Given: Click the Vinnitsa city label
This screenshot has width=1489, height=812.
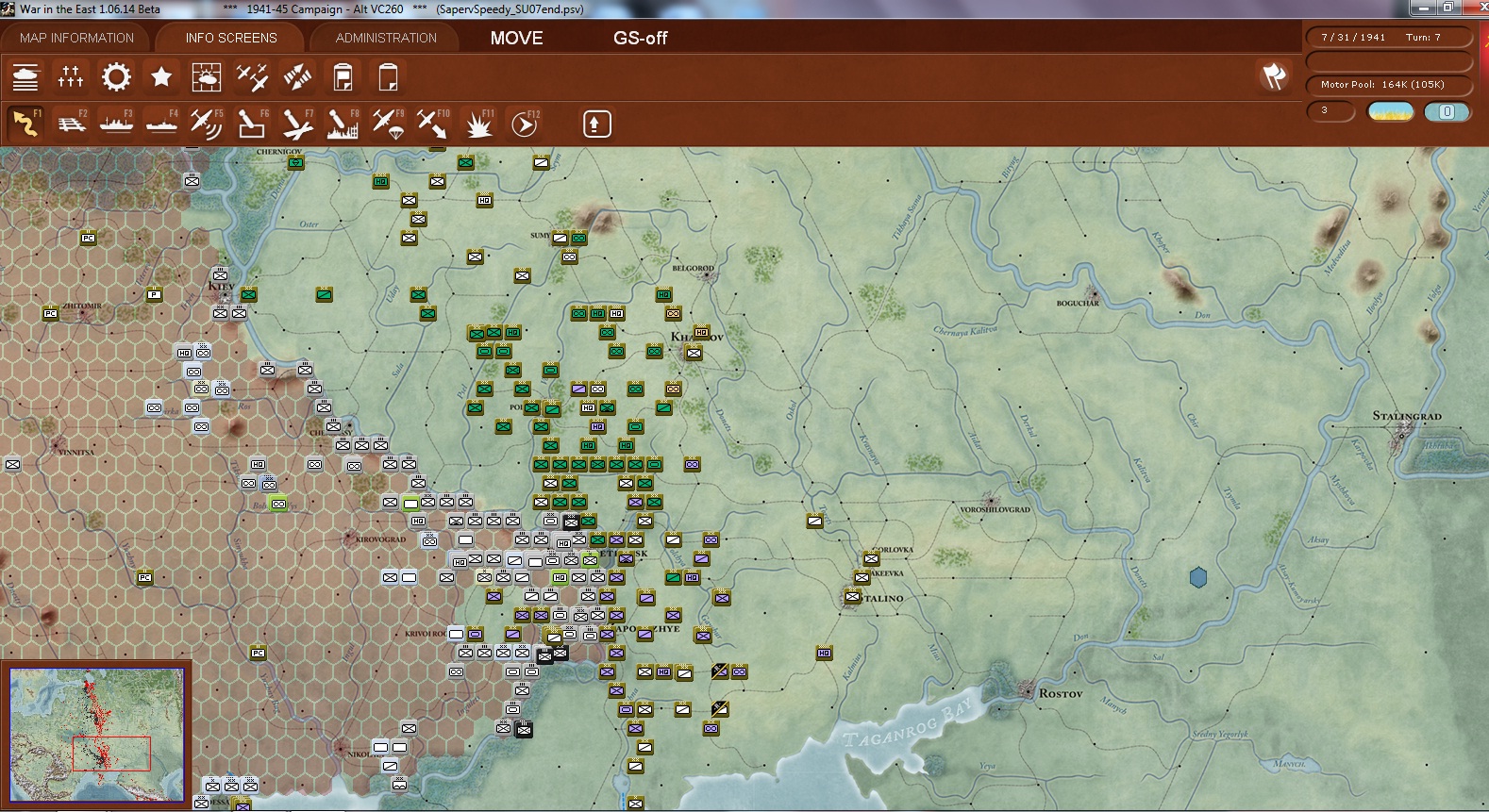Looking at the screenshot, I should tap(76, 452).
